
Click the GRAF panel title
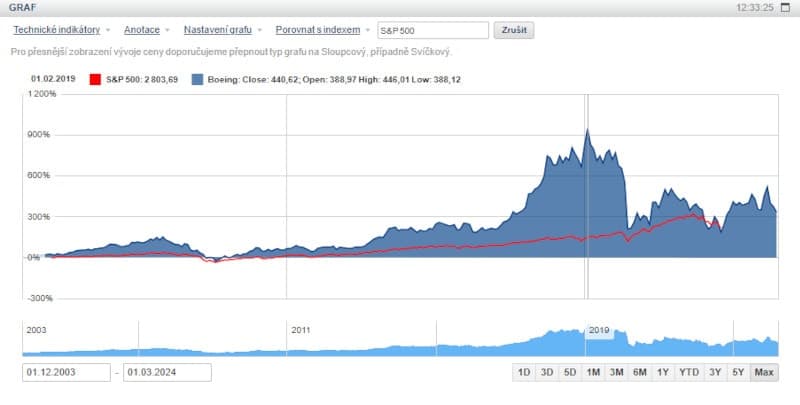[x=22, y=8]
